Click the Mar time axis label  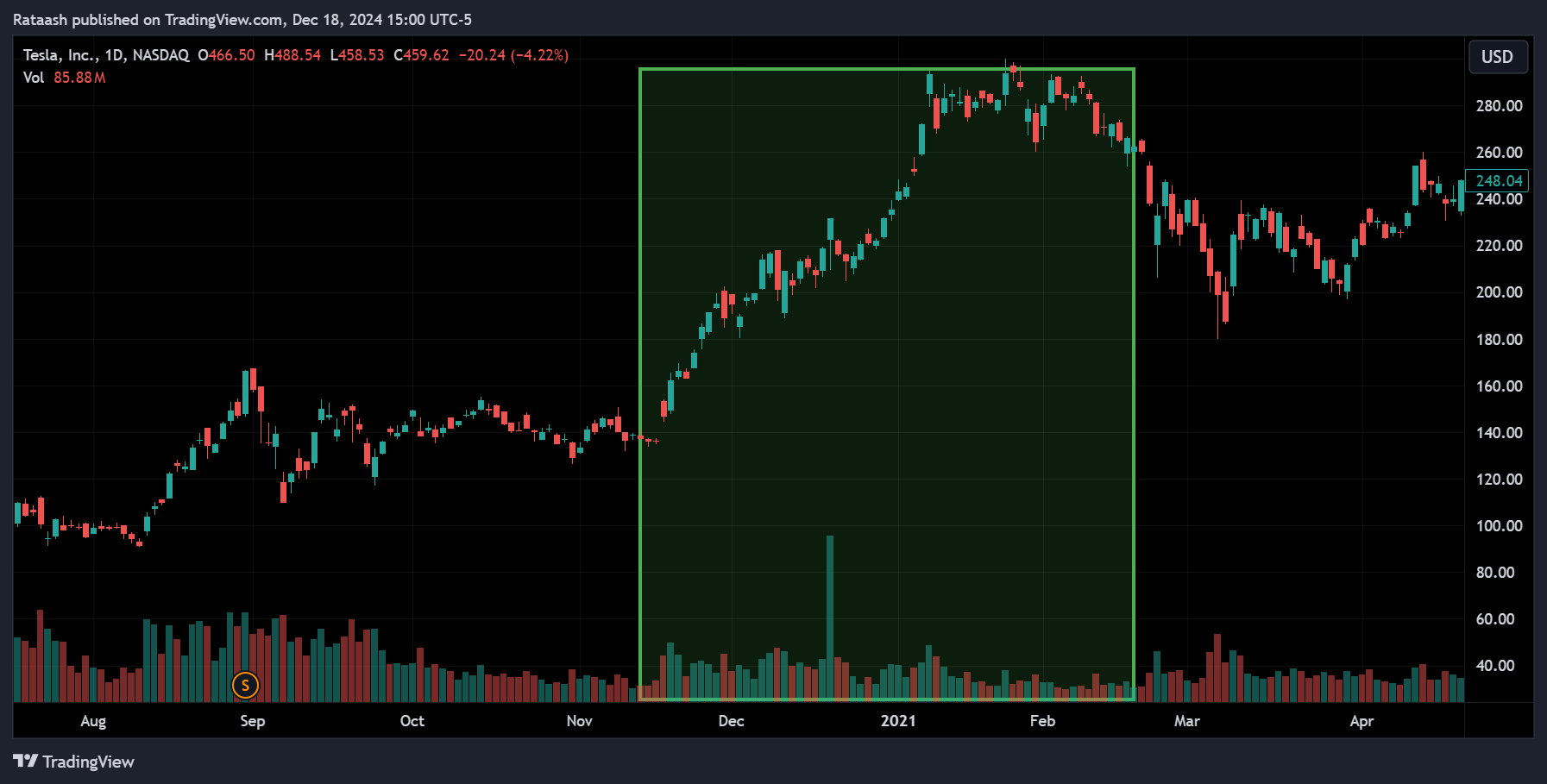pos(1187,721)
